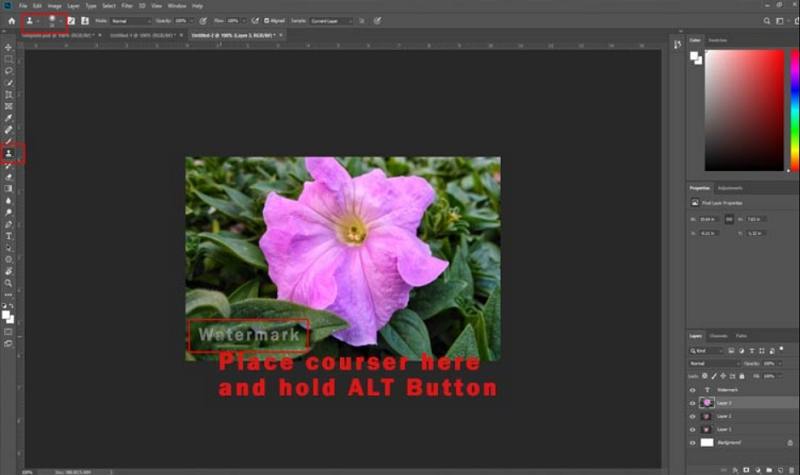Click the rainbow hue slider strip
Image resolution: width=800 pixels, height=475 pixels.
[x=794, y=108]
